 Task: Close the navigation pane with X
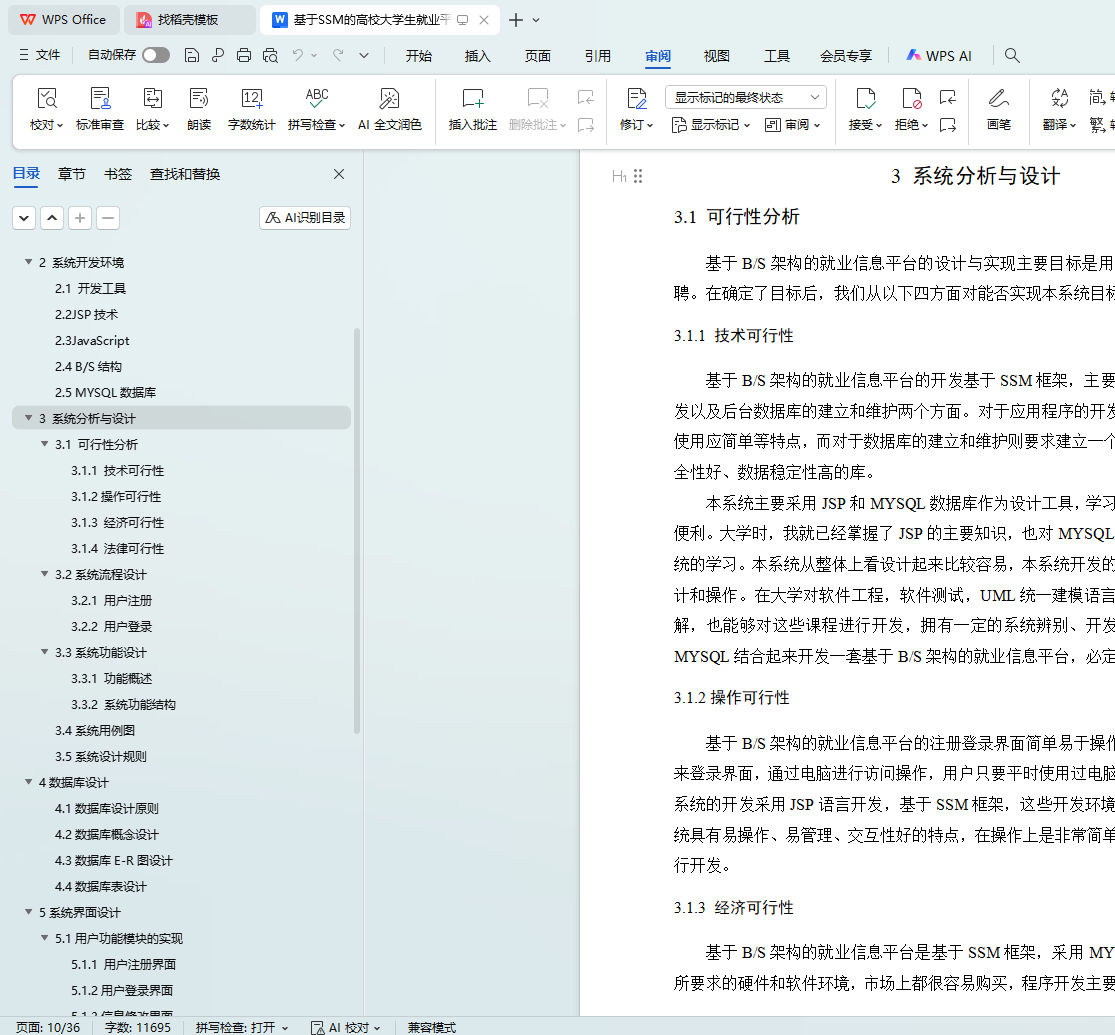tap(339, 174)
